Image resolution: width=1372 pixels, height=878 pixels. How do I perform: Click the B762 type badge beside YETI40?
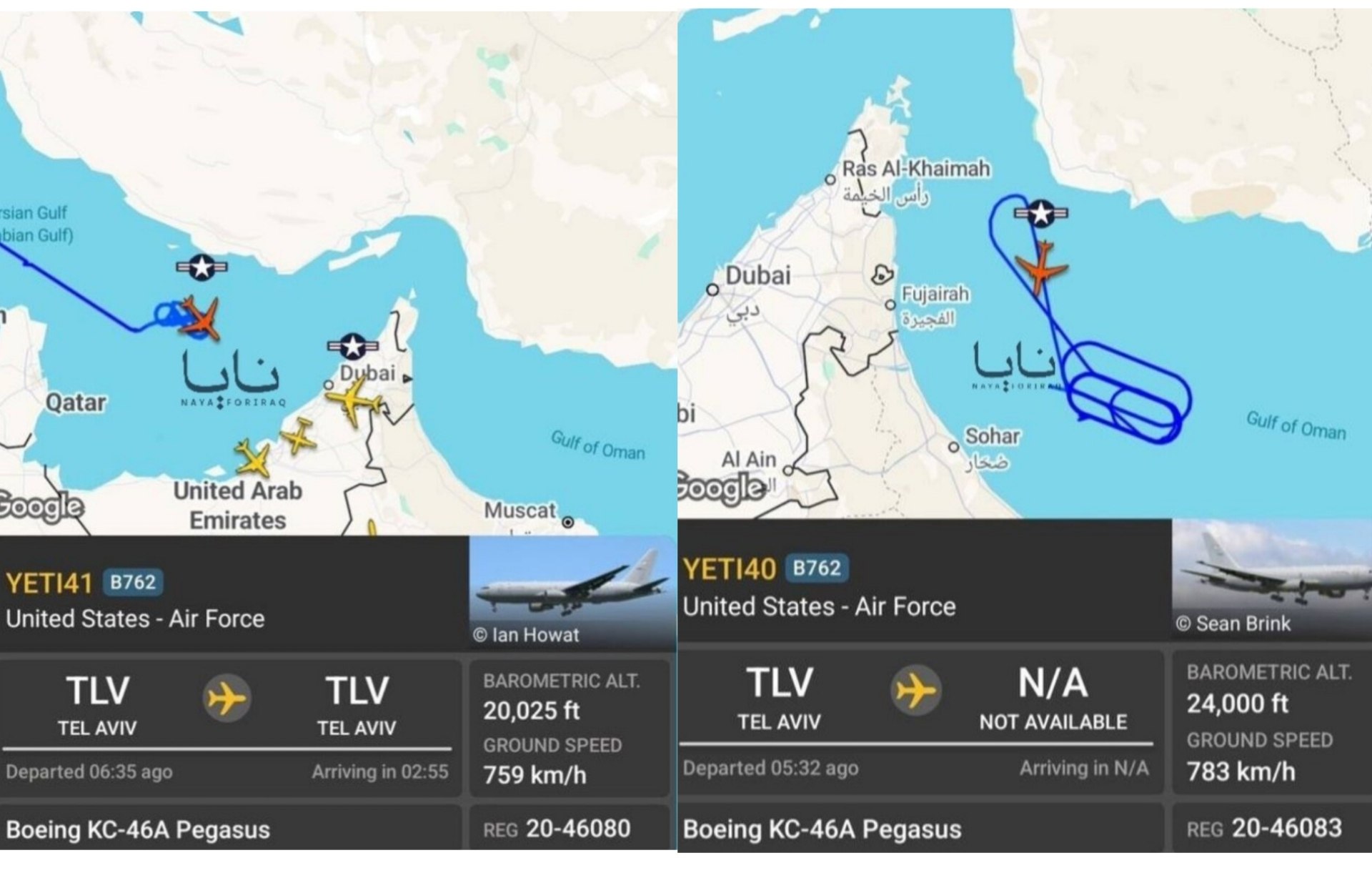817,568
